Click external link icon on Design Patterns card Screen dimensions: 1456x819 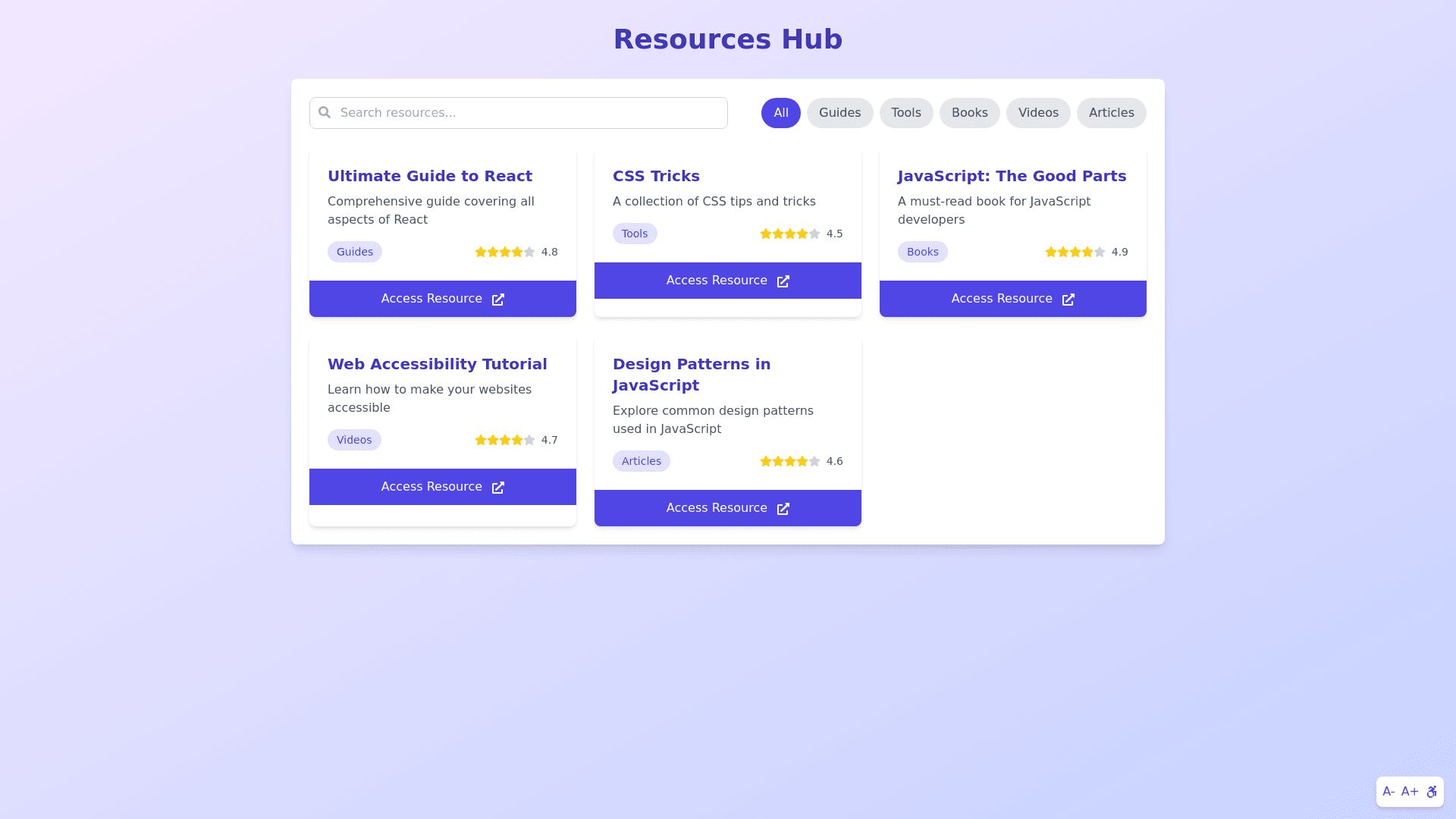click(x=783, y=509)
